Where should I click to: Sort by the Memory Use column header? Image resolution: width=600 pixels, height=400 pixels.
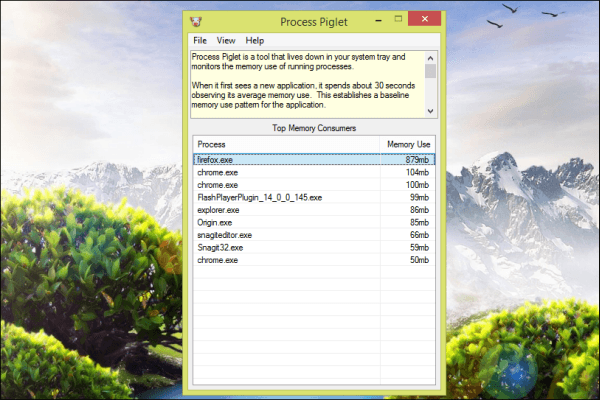pos(407,144)
